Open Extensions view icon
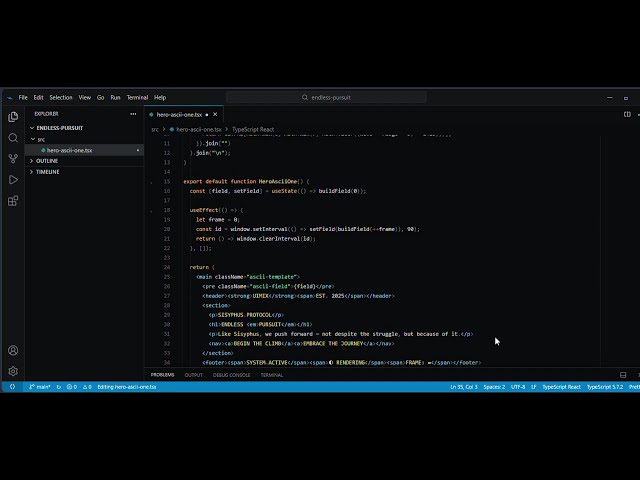This screenshot has width=640, height=480. 13,201
